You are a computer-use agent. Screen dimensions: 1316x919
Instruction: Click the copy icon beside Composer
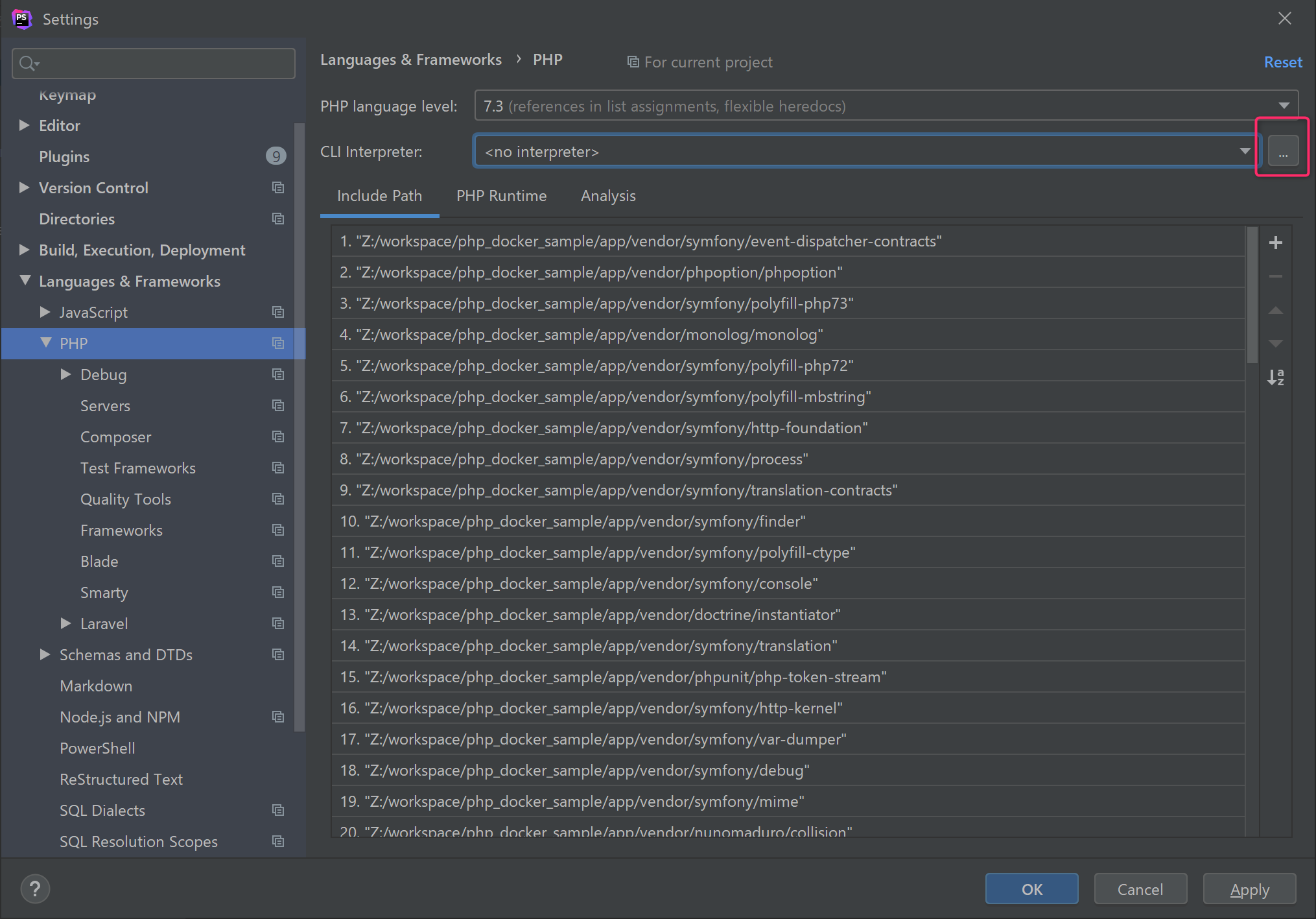coord(278,436)
